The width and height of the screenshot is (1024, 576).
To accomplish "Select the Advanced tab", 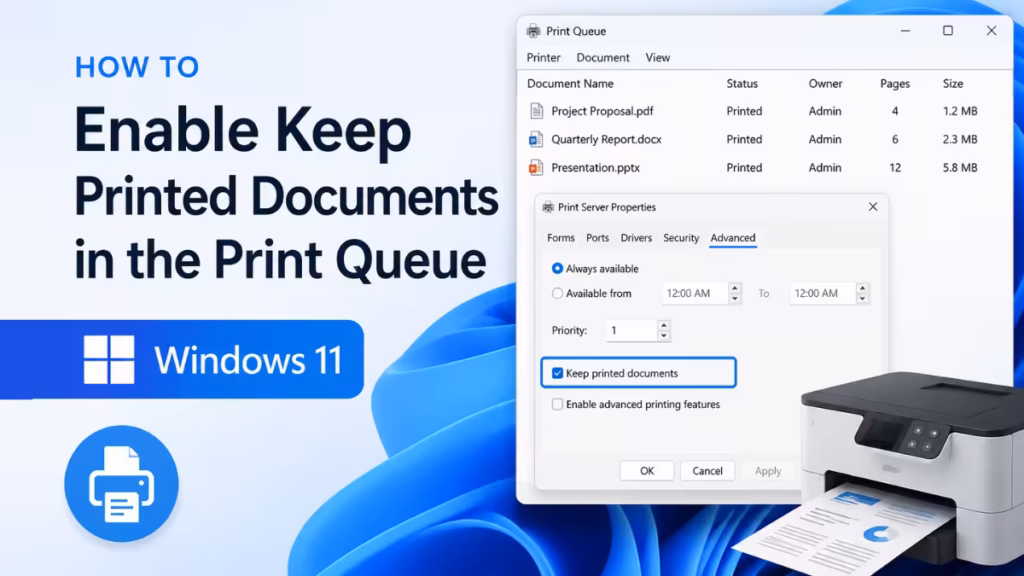I will (x=733, y=238).
